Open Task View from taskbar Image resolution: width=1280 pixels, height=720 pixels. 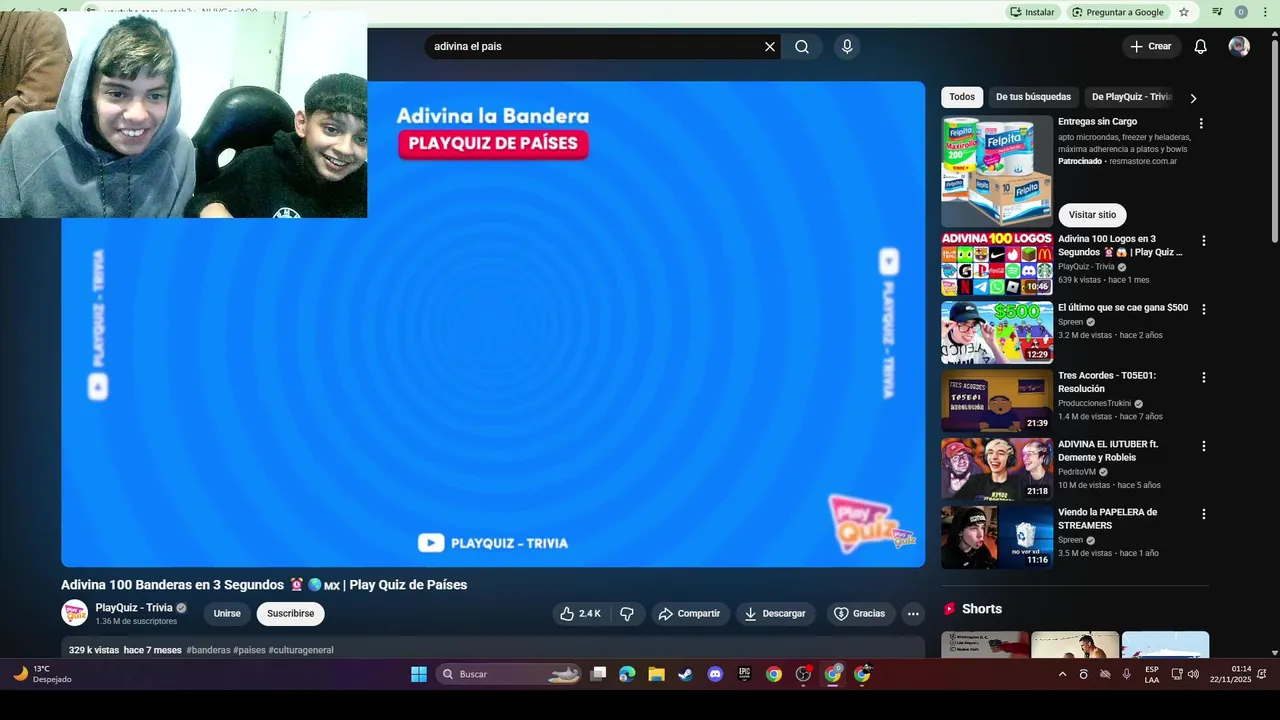(x=598, y=674)
